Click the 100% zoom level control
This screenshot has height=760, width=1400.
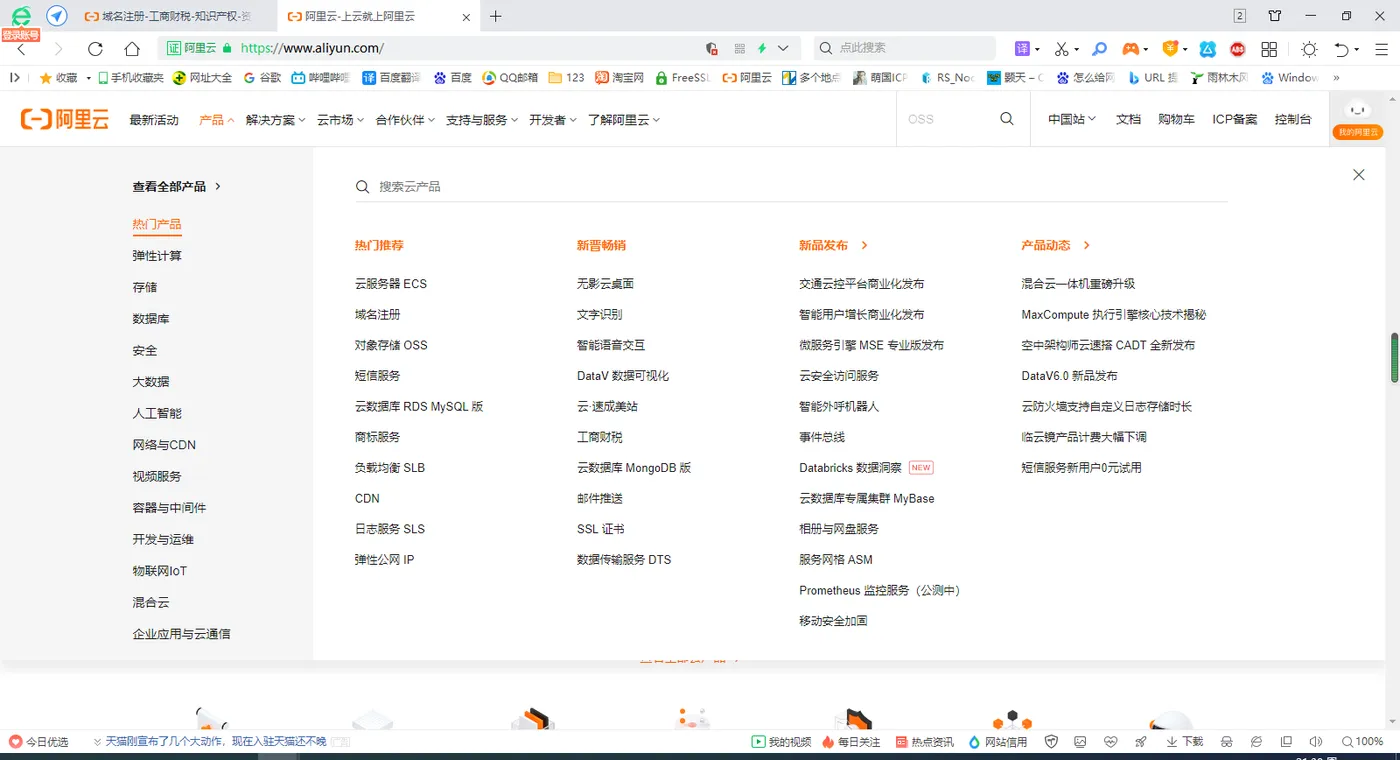(x=1362, y=742)
